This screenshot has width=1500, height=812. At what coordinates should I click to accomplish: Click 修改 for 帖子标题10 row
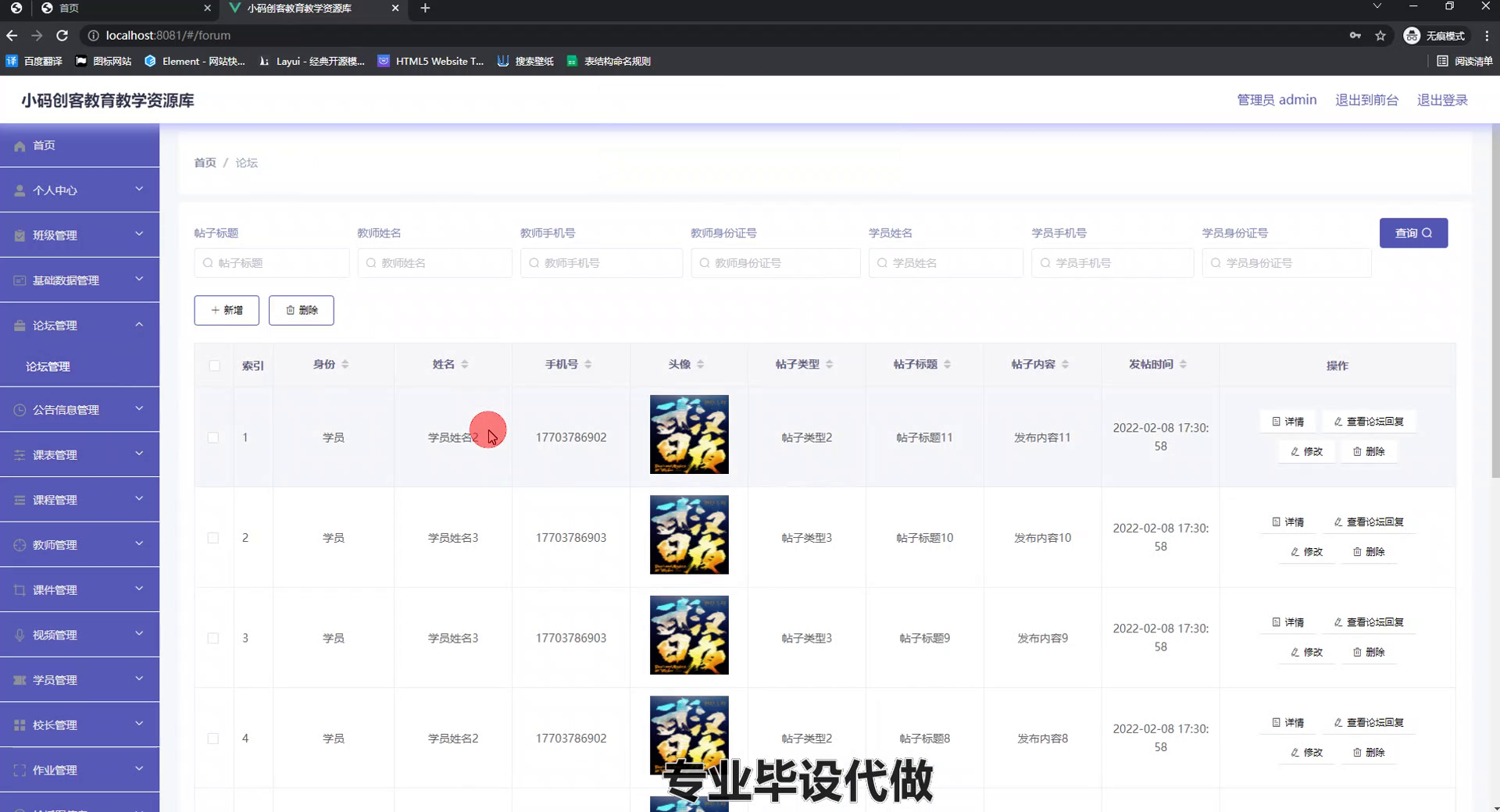[1307, 552]
